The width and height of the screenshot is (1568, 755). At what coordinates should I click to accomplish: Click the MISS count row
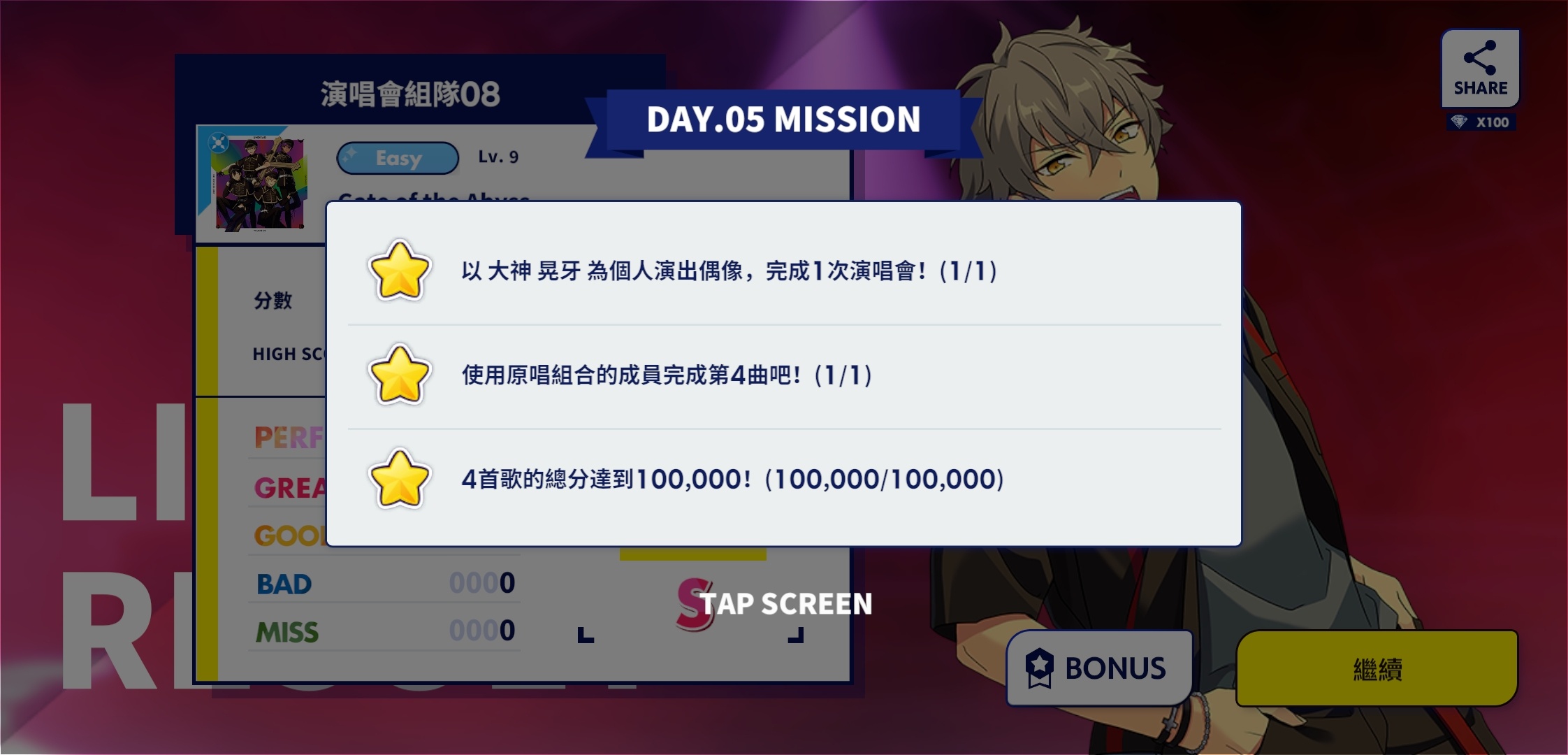(385, 631)
